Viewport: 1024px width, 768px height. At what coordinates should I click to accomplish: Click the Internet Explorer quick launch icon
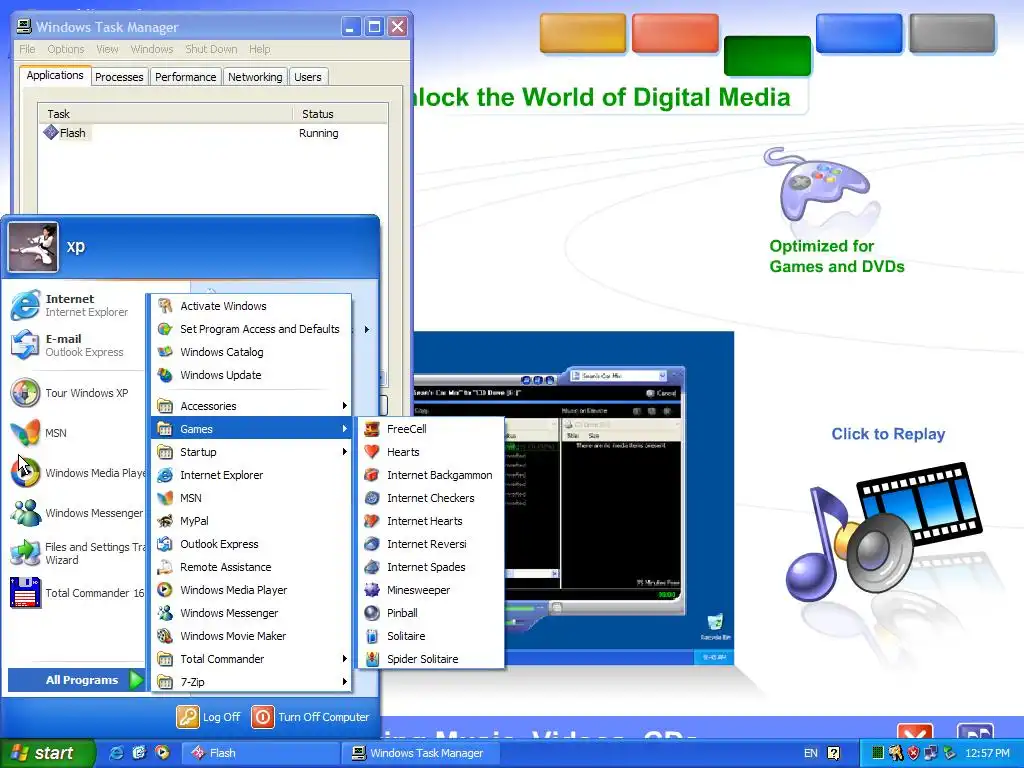tap(116, 753)
